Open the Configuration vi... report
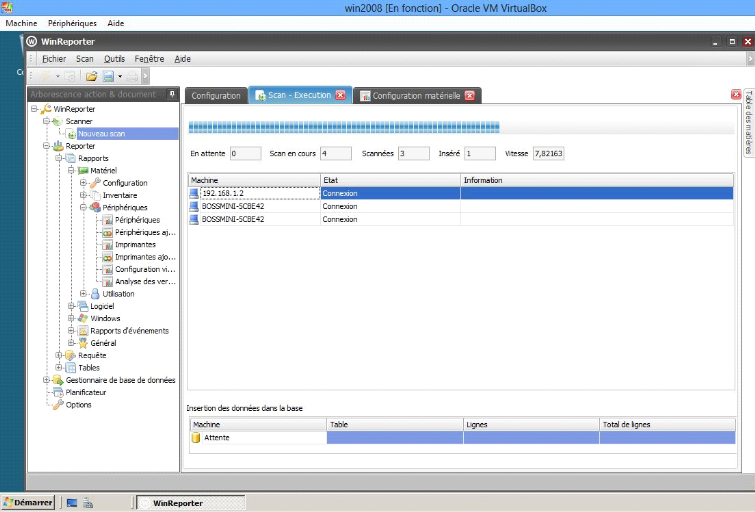The width and height of the screenshot is (755, 512). (145, 269)
